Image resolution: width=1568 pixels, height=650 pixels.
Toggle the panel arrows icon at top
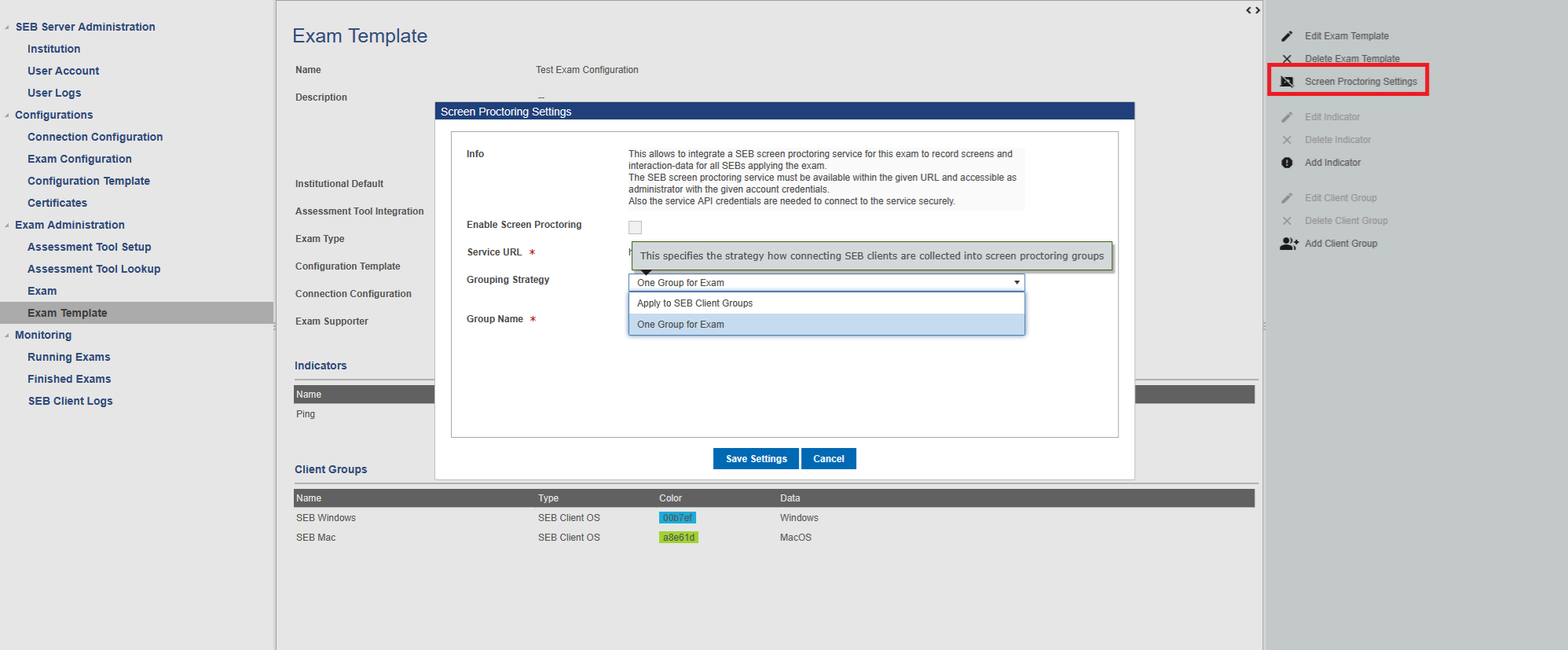(1253, 10)
